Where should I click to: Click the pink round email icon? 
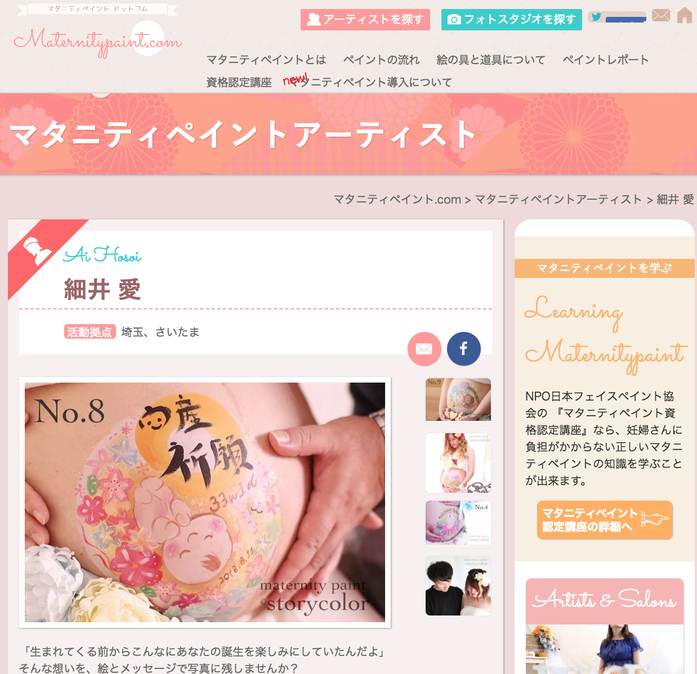(x=424, y=349)
